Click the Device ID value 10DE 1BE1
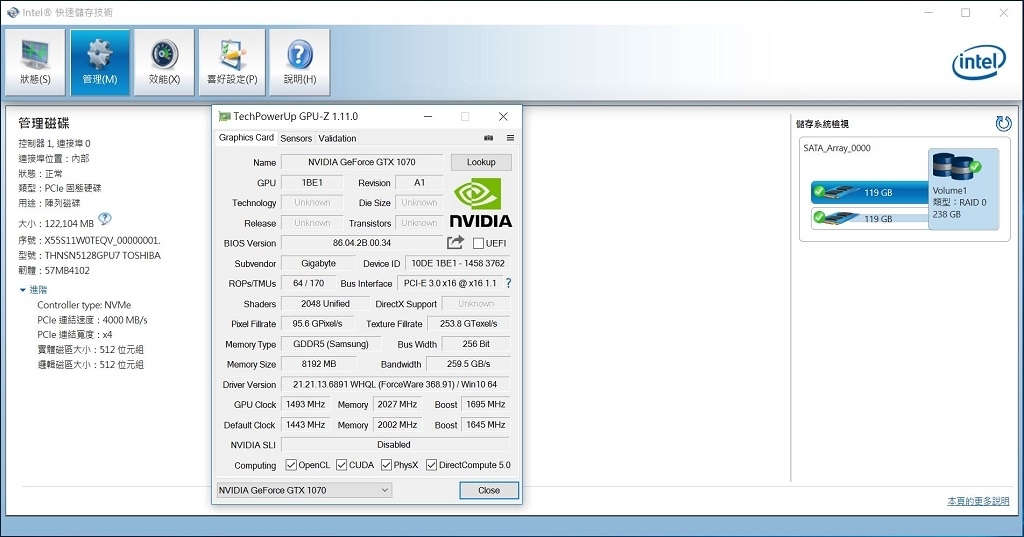 click(457, 263)
